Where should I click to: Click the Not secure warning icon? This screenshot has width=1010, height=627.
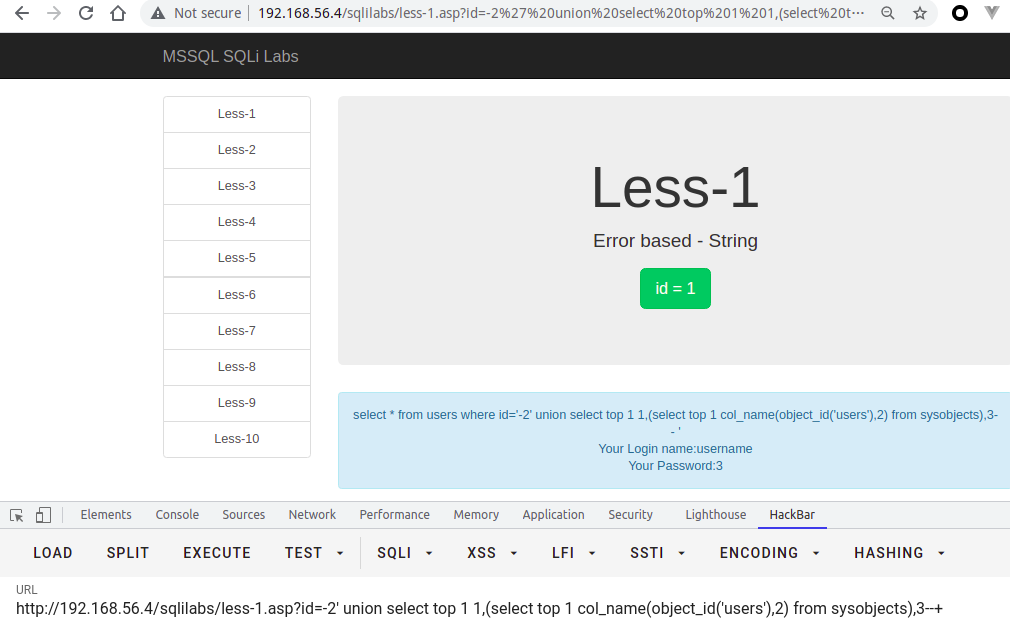pyautogui.click(x=158, y=13)
